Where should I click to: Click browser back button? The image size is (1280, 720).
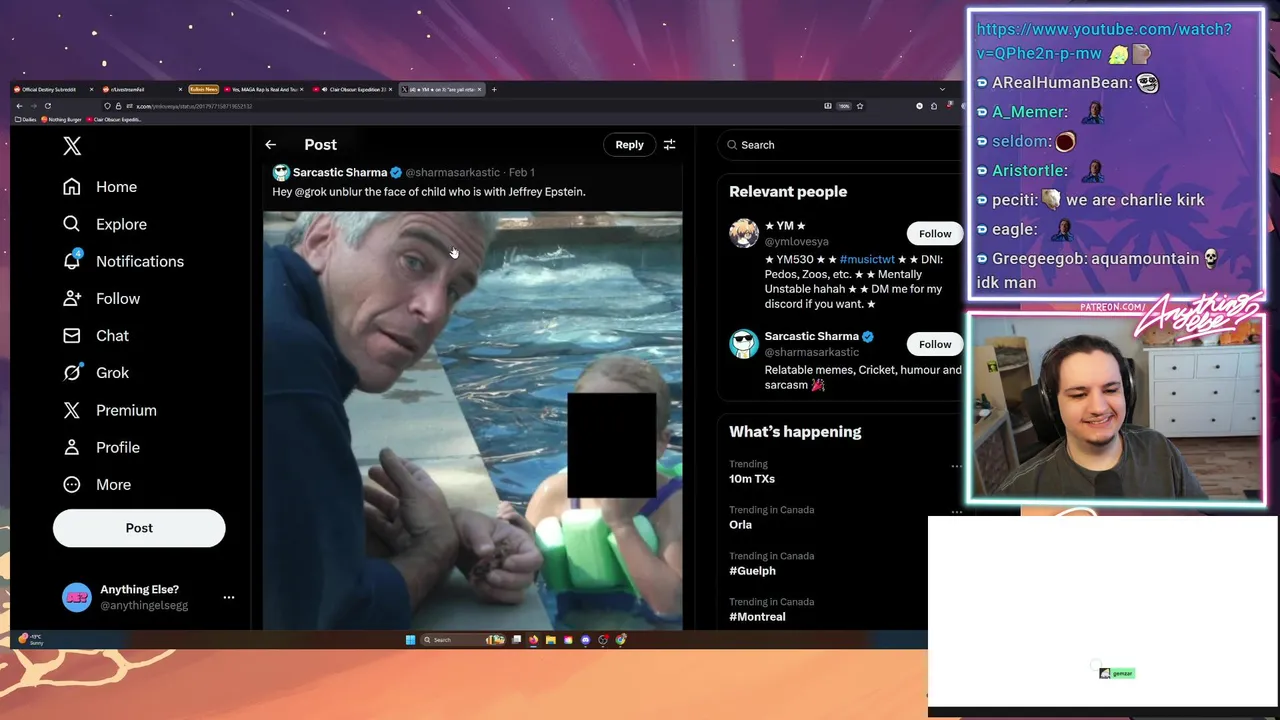(19, 106)
